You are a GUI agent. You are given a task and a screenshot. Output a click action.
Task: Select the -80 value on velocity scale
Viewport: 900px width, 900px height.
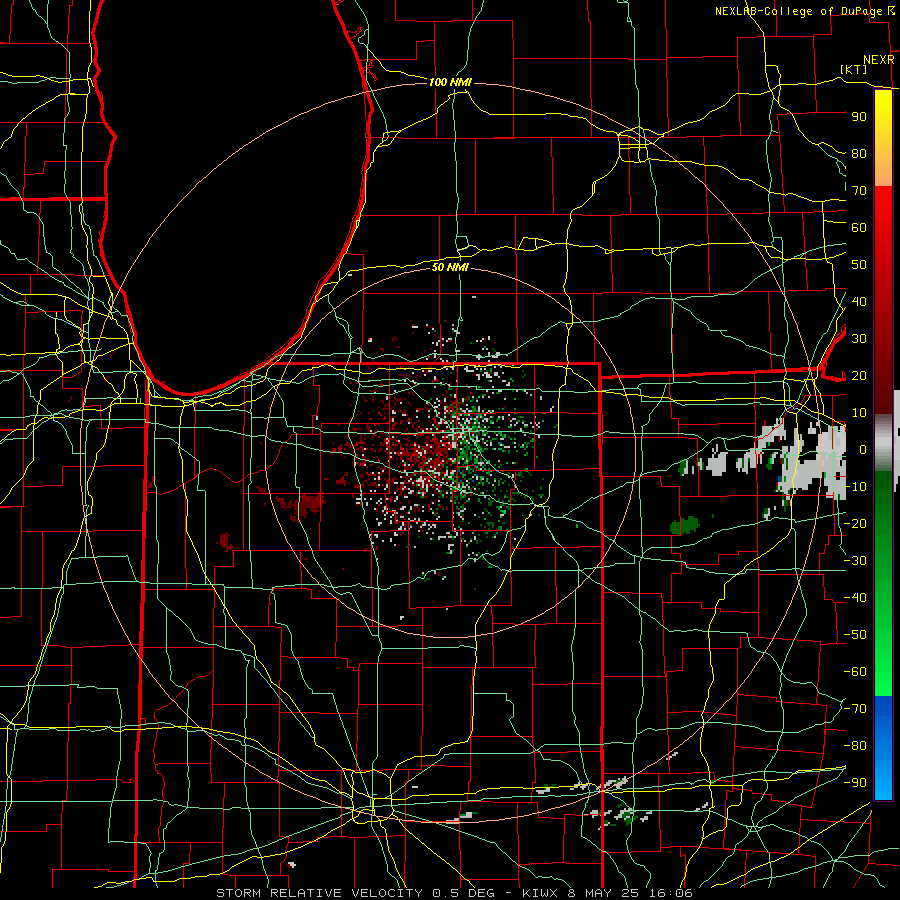point(855,746)
